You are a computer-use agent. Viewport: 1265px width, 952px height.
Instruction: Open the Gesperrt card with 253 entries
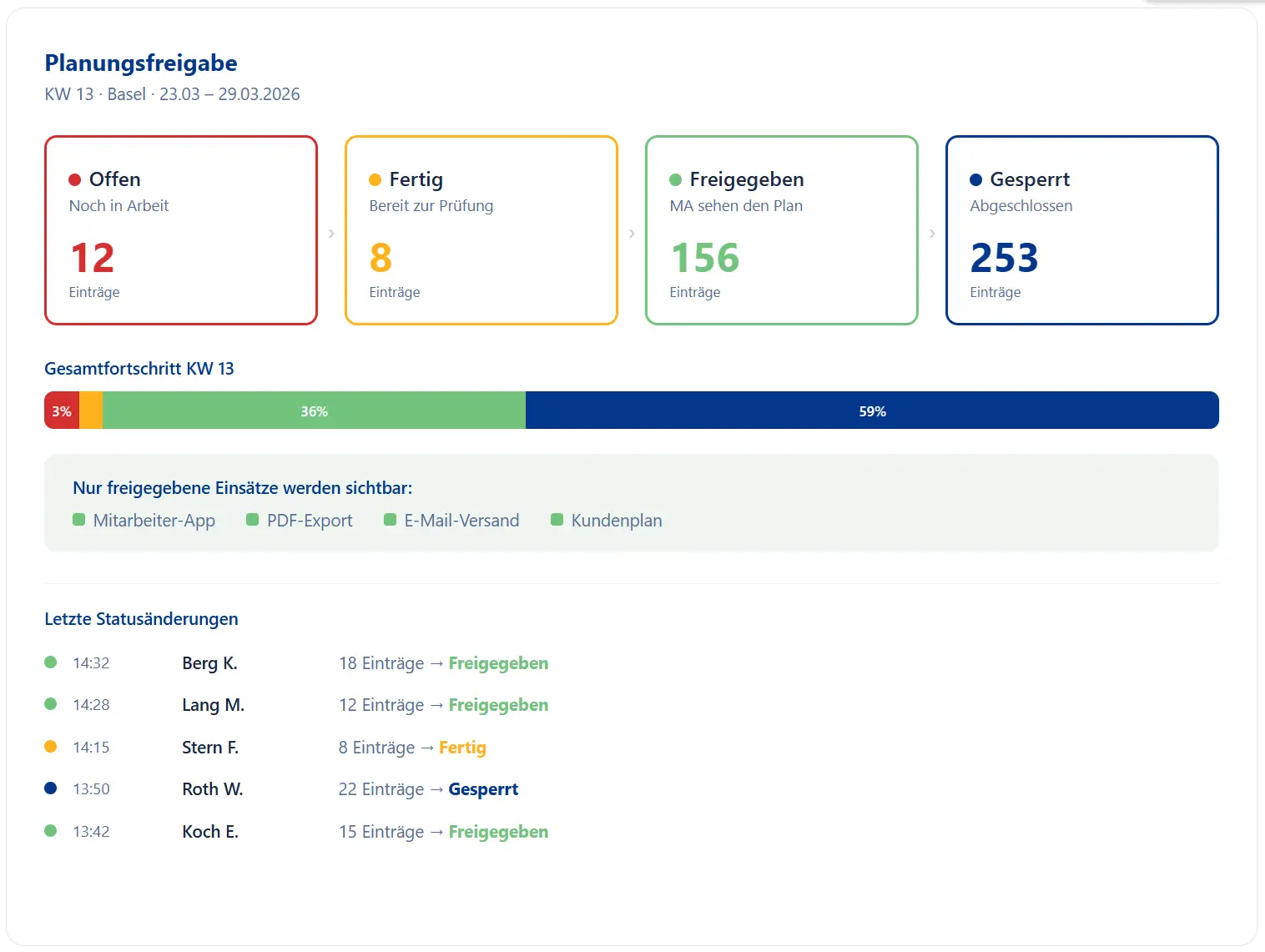point(1081,230)
